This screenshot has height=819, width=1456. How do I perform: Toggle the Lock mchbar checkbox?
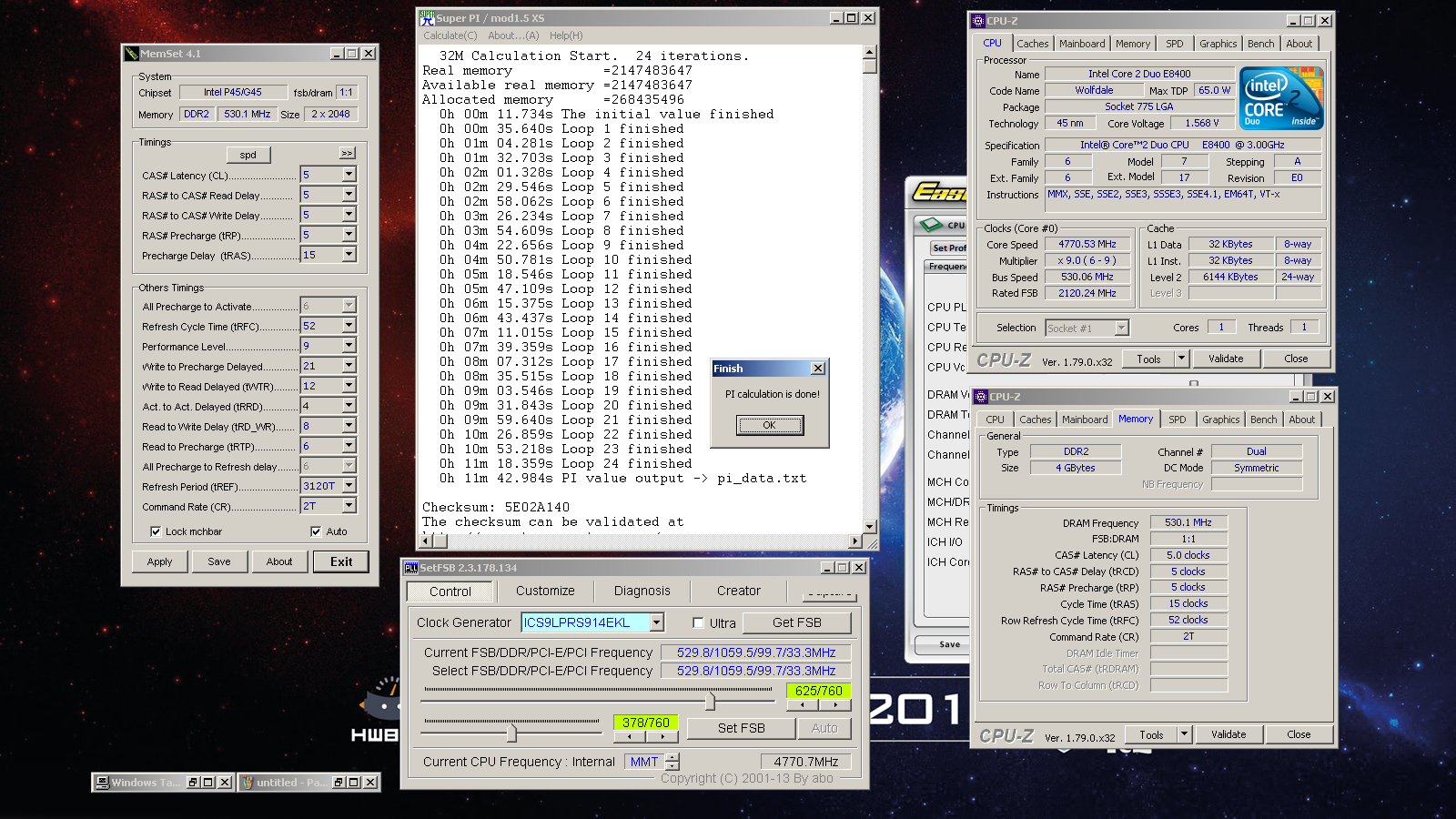tap(156, 531)
